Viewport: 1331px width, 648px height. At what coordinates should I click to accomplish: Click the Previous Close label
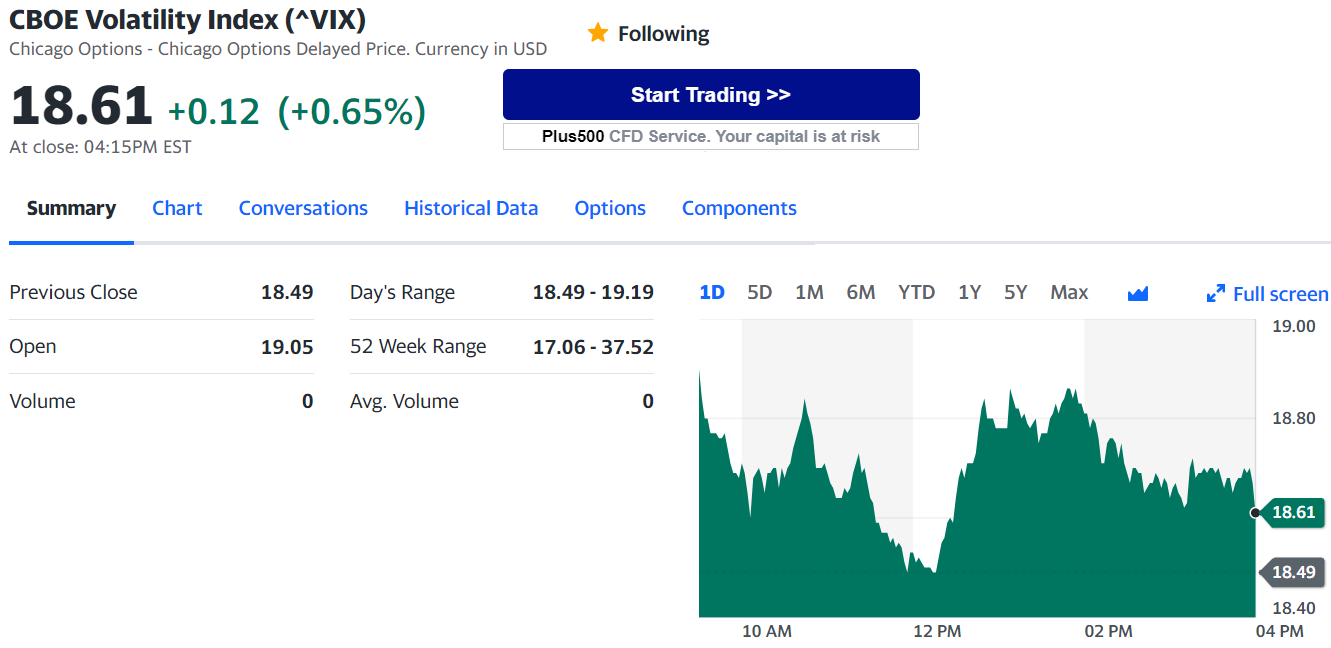click(x=73, y=292)
